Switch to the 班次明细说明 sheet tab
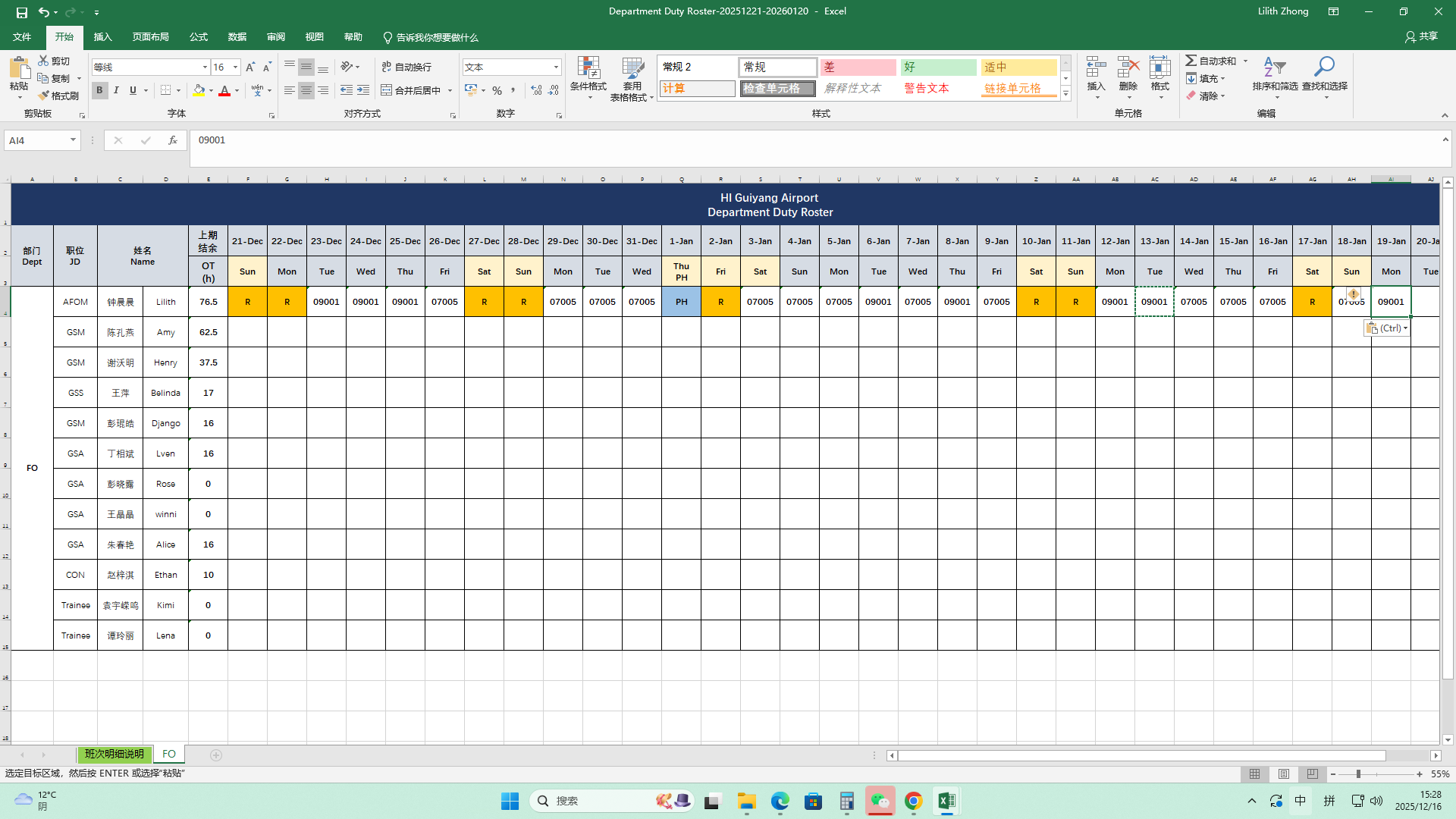 click(114, 754)
